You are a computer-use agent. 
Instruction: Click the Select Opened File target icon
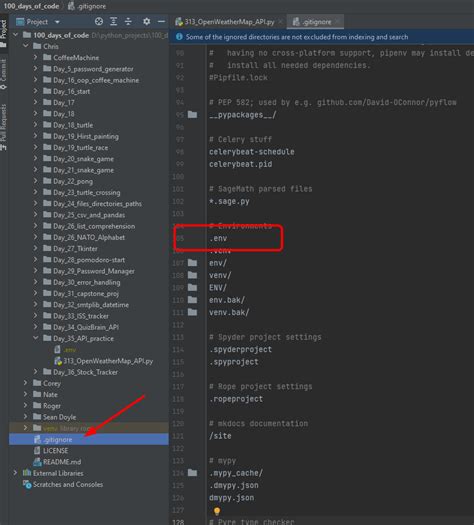(x=99, y=22)
